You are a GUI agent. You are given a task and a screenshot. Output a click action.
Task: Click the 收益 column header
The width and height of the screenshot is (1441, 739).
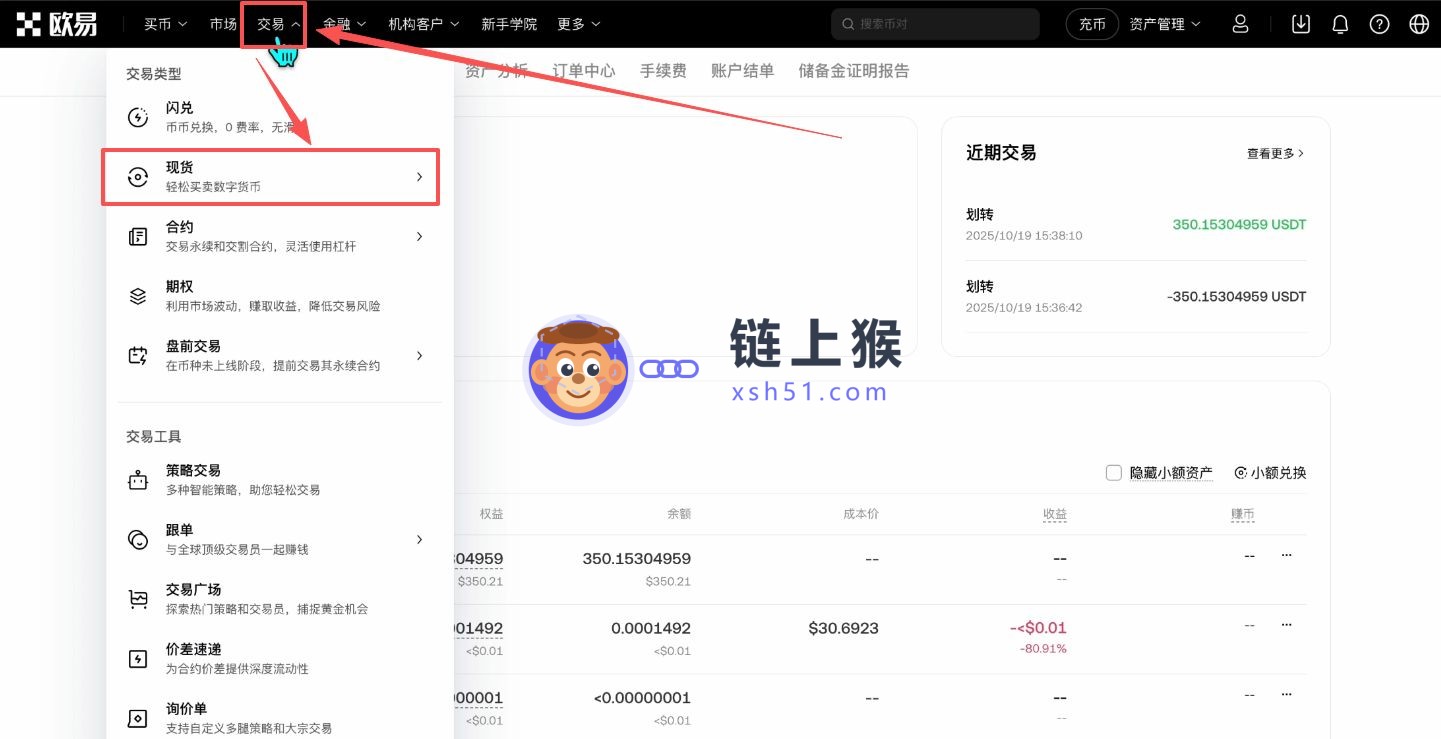click(x=1055, y=514)
